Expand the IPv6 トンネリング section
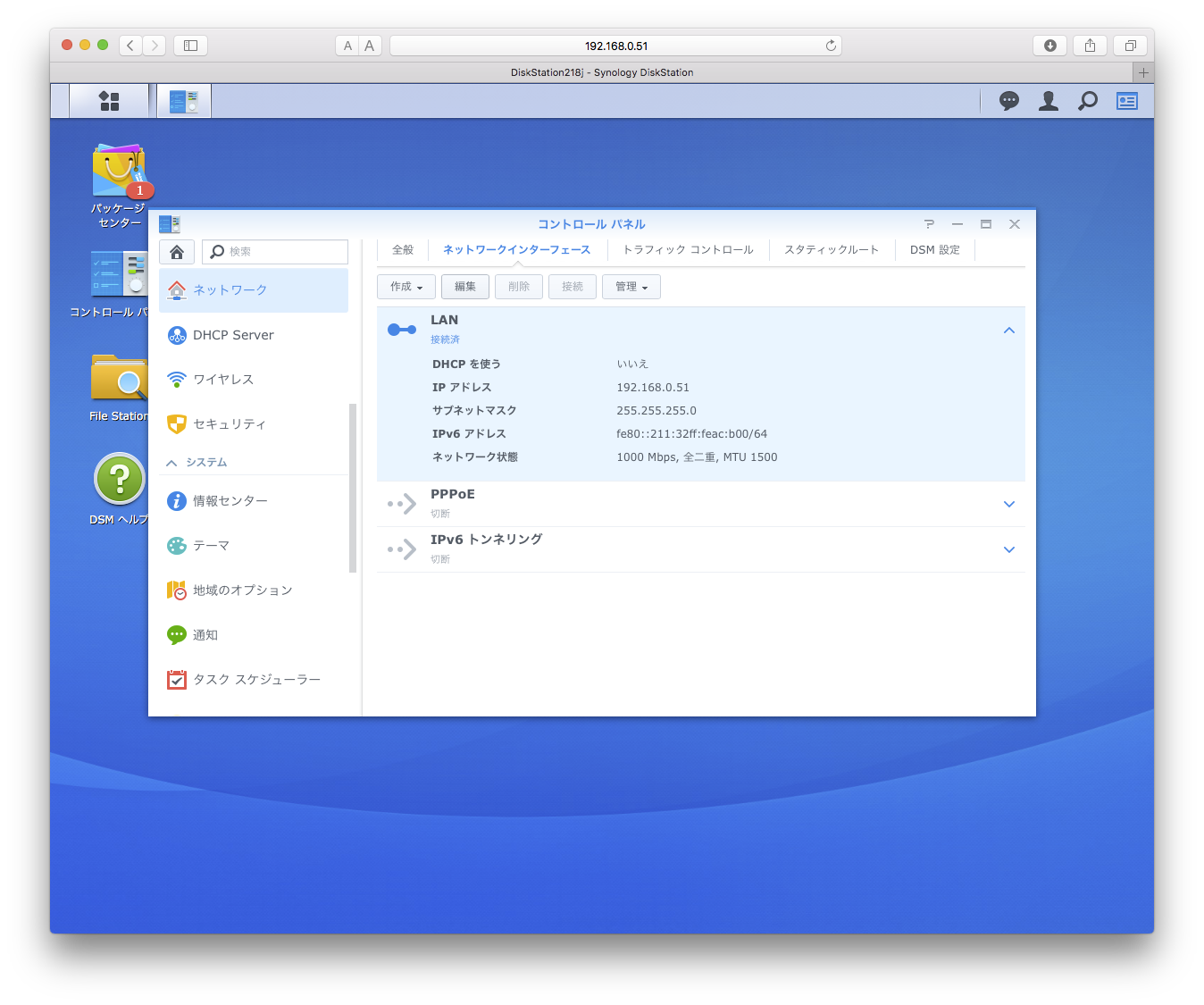Viewport: 1204px width, 1005px height. tap(1009, 549)
